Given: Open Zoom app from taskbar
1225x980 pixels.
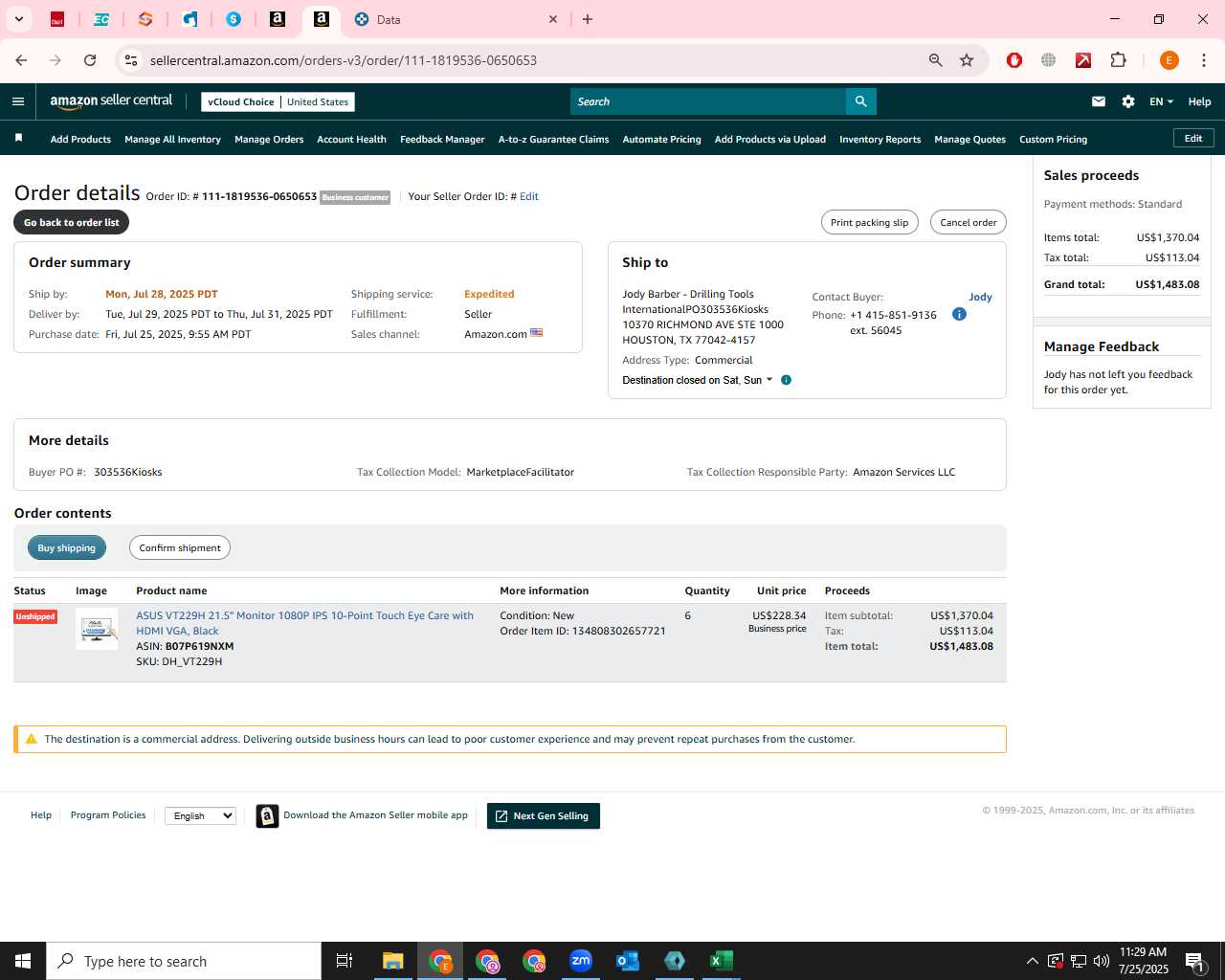Looking at the screenshot, I should coord(581,961).
